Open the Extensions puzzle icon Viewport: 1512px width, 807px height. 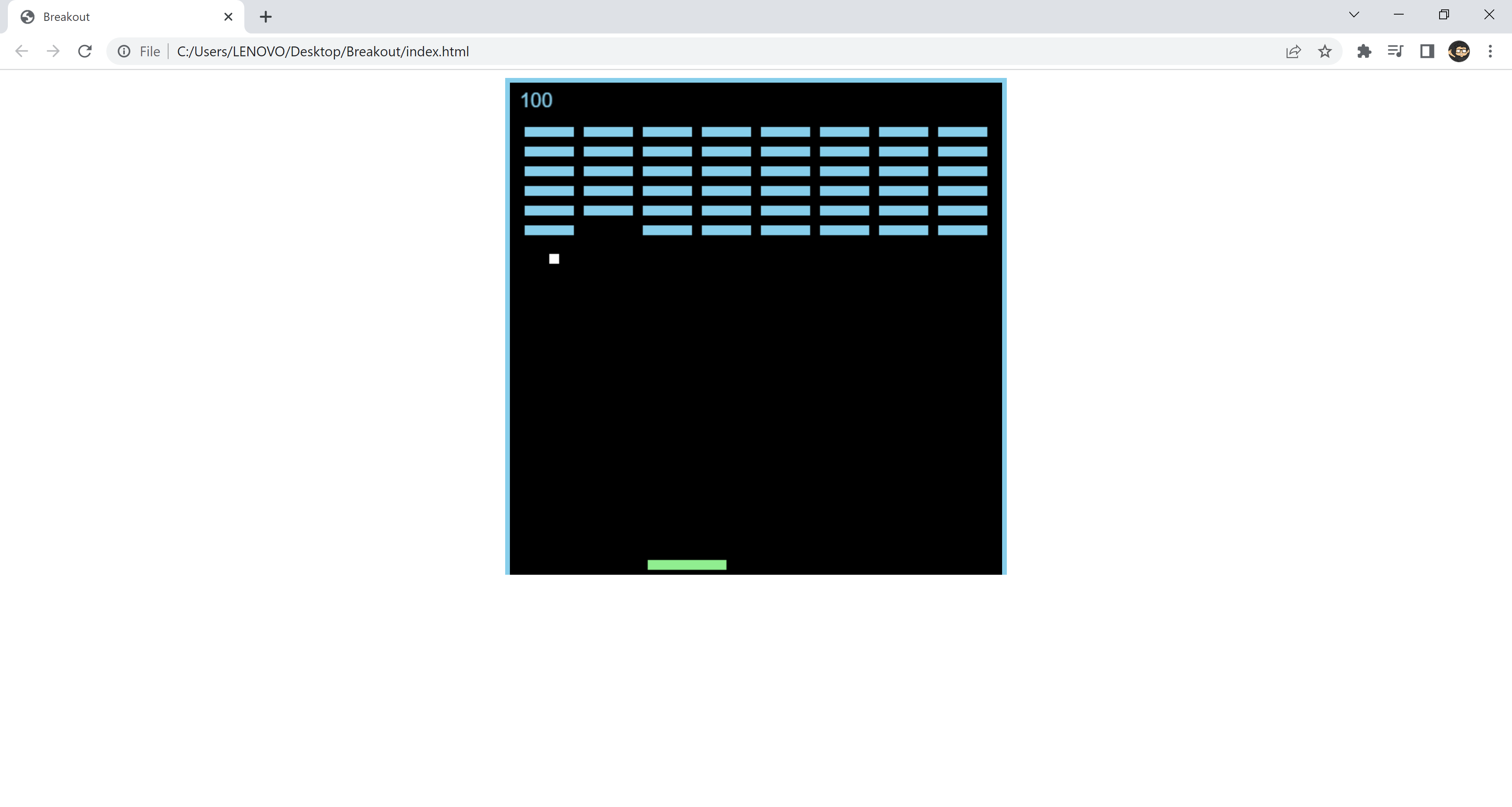click(x=1364, y=52)
